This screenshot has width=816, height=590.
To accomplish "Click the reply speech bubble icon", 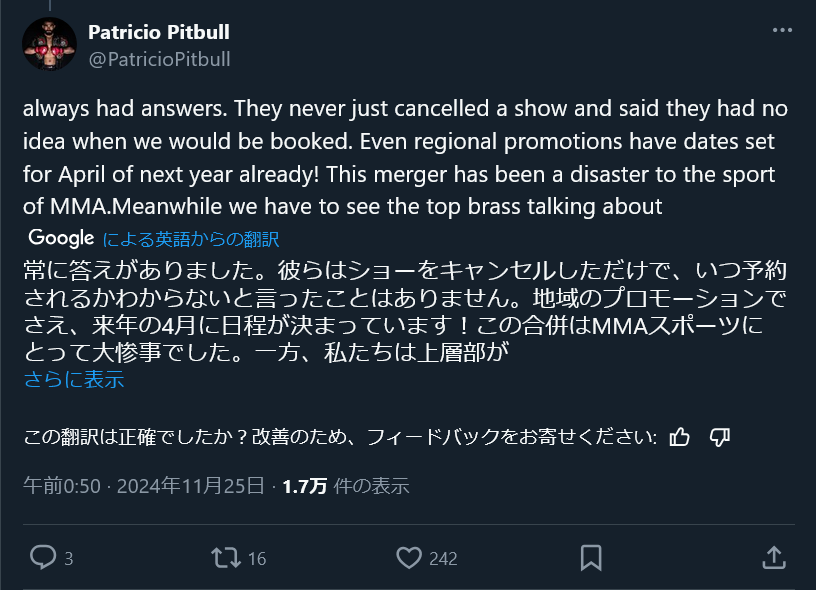I will (x=43, y=557).
